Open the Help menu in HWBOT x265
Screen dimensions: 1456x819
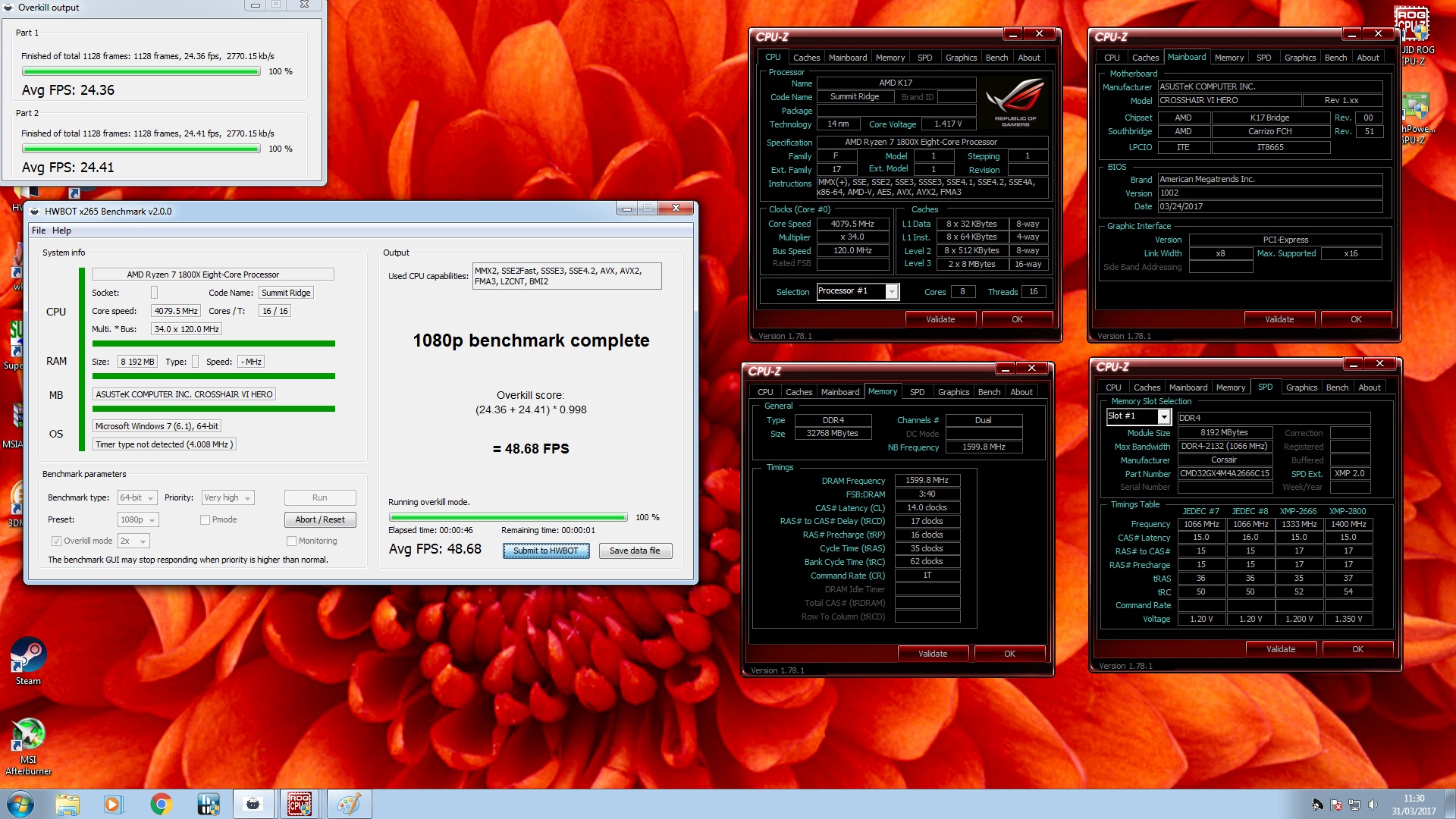(x=61, y=231)
